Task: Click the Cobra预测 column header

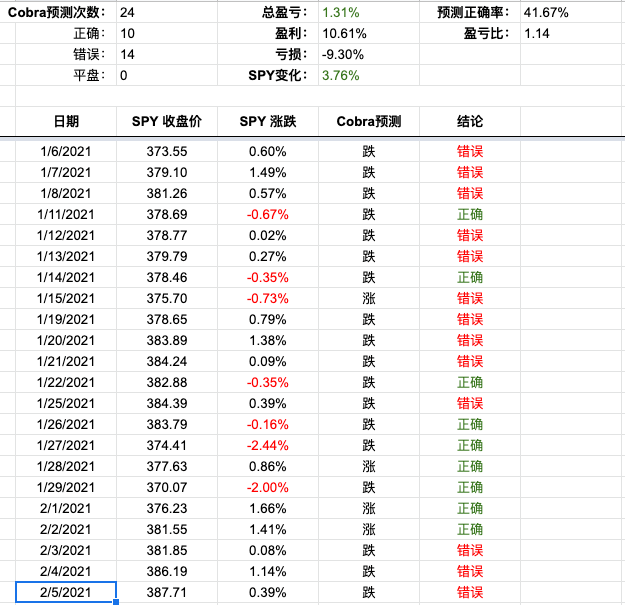Action: pyautogui.click(x=369, y=121)
